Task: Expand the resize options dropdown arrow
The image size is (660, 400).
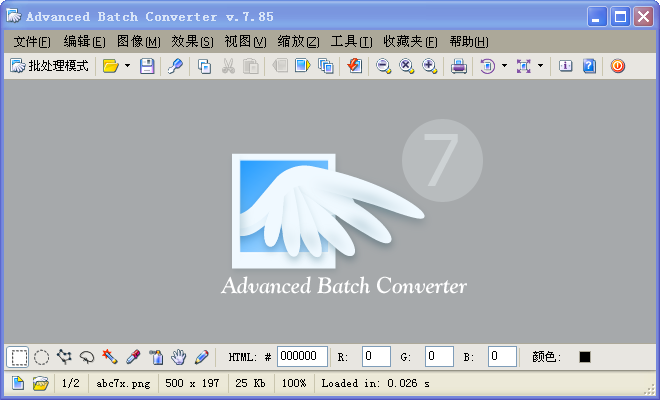Action: (x=540, y=66)
